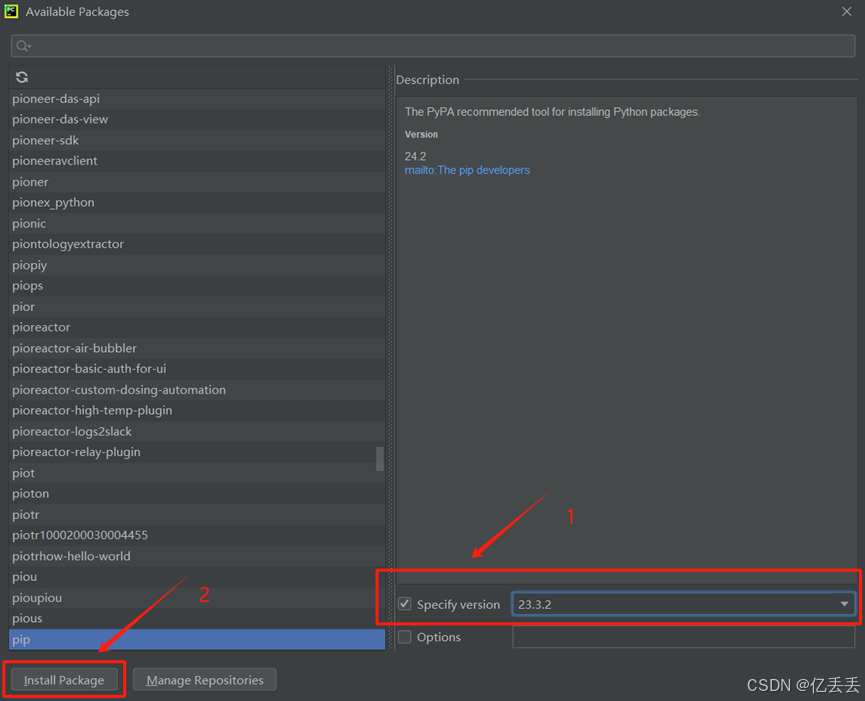Select the pioneer-sdk package
The width and height of the screenshot is (865, 701).
(197, 140)
